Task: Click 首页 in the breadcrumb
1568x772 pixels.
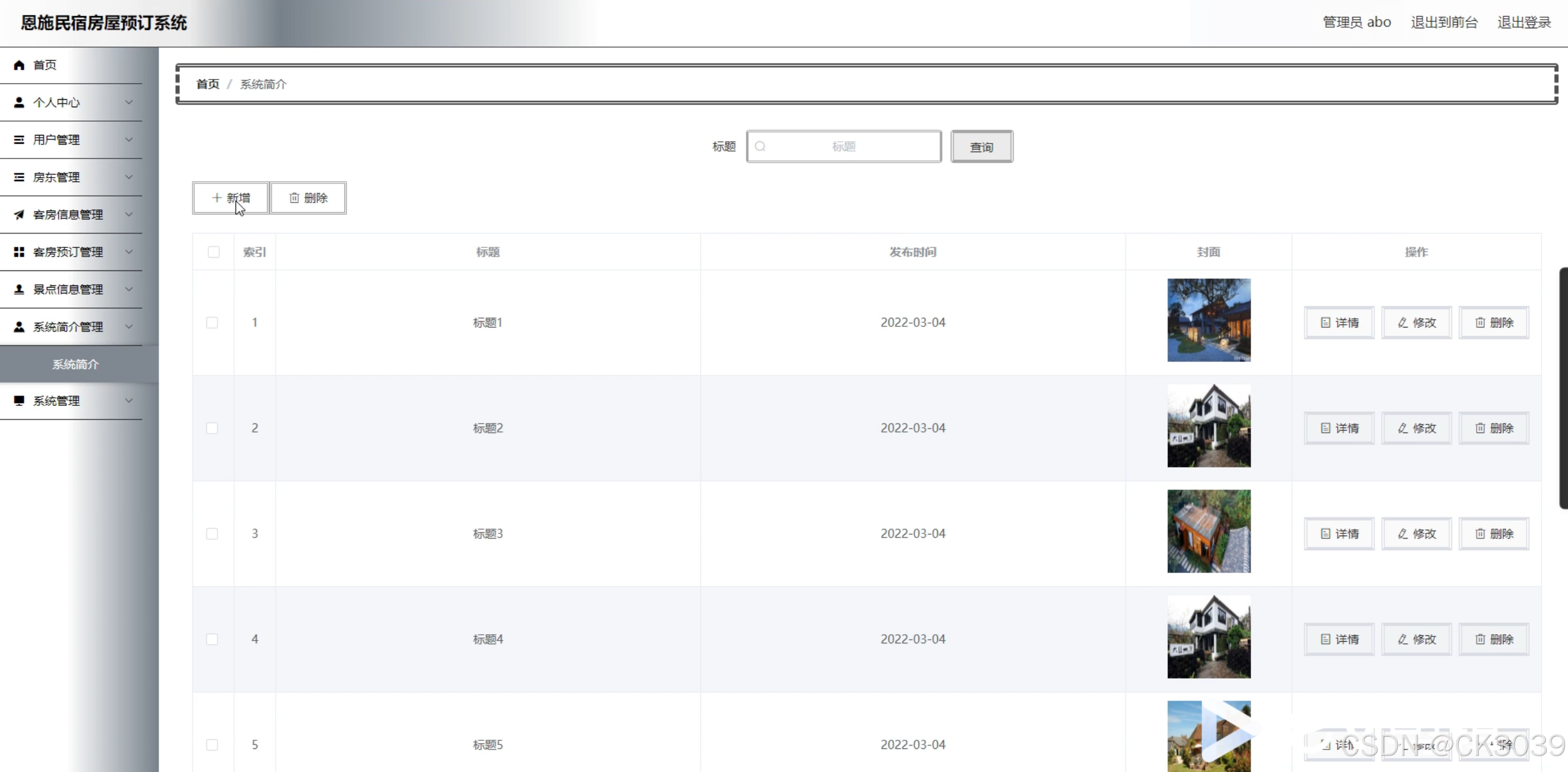Action: point(207,84)
